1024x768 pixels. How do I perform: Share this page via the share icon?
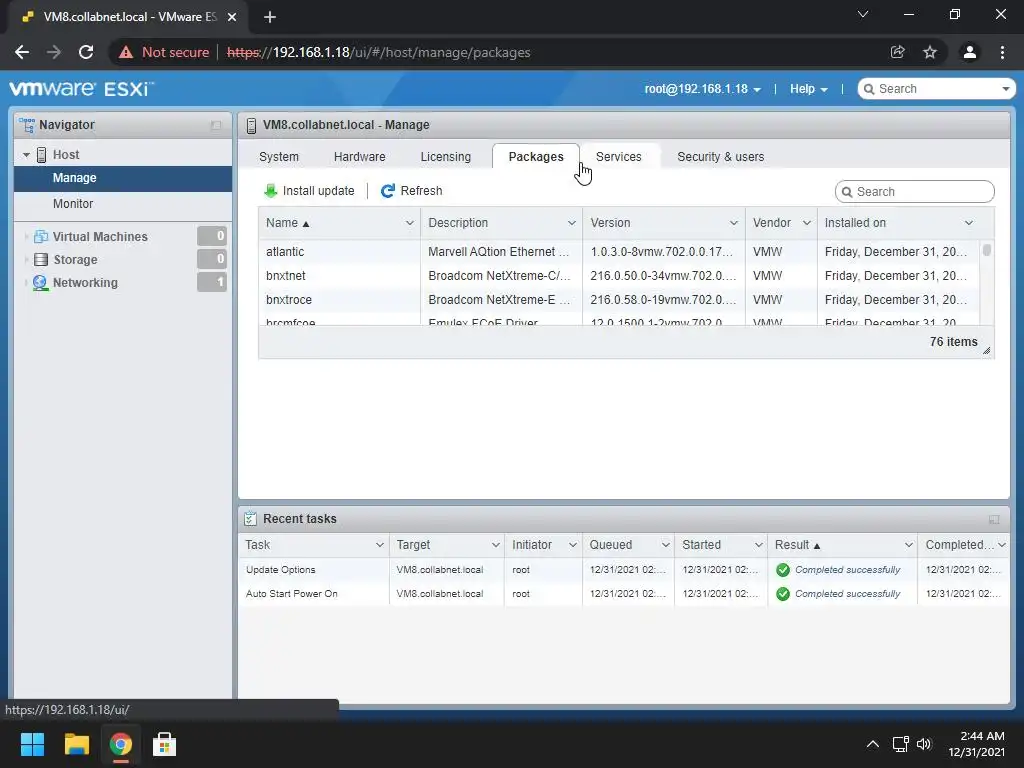(x=897, y=52)
